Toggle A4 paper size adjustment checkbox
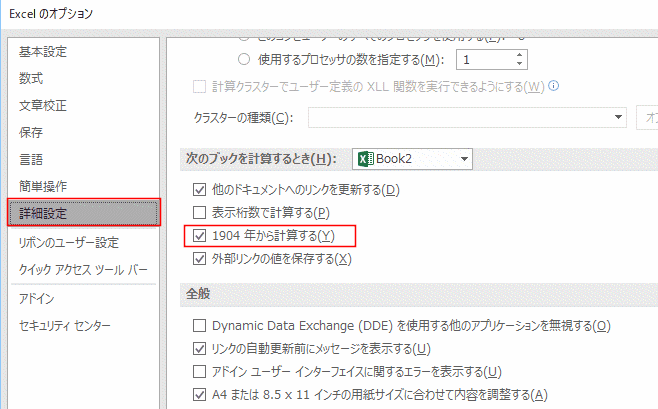658x409 pixels. [x=199, y=393]
